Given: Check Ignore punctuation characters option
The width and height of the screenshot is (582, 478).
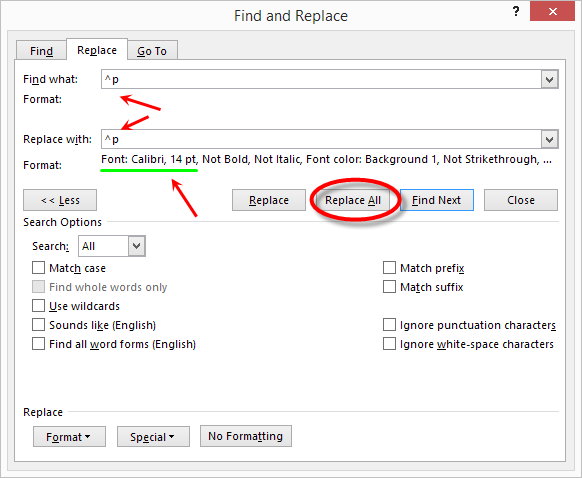Looking at the screenshot, I should pyautogui.click(x=389, y=325).
